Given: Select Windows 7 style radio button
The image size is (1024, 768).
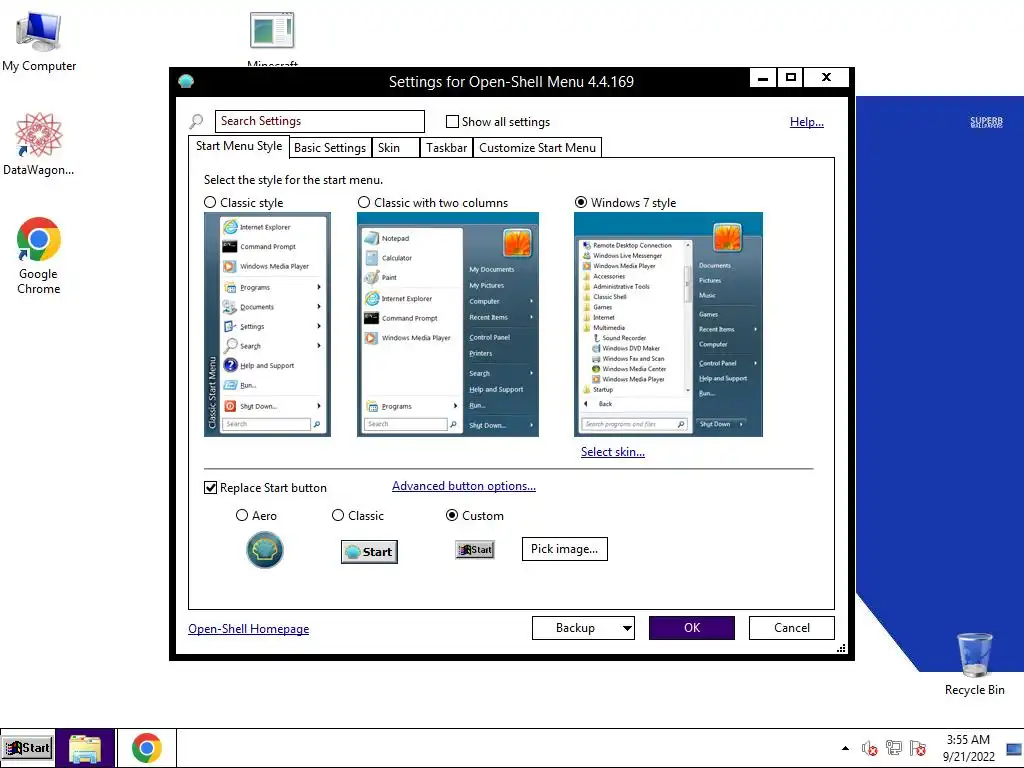Looking at the screenshot, I should point(581,202).
